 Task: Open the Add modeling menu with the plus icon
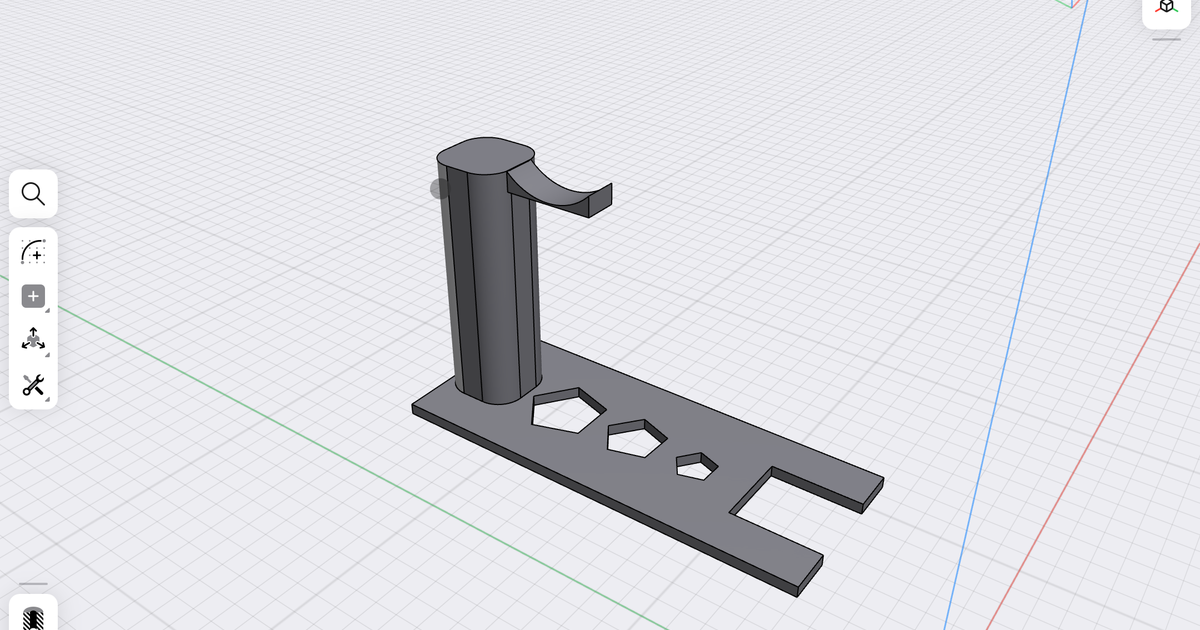(x=33, y=296)
